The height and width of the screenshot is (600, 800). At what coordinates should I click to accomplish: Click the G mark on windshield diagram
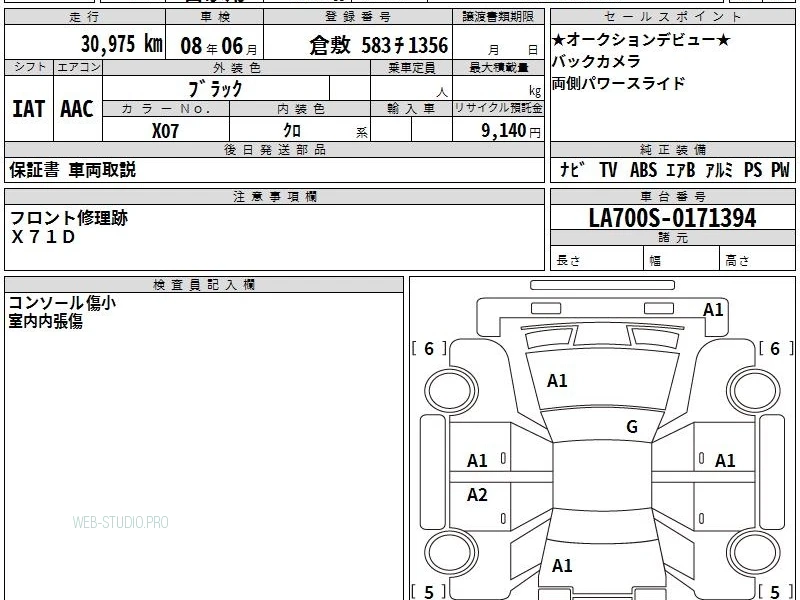point(632,426)
